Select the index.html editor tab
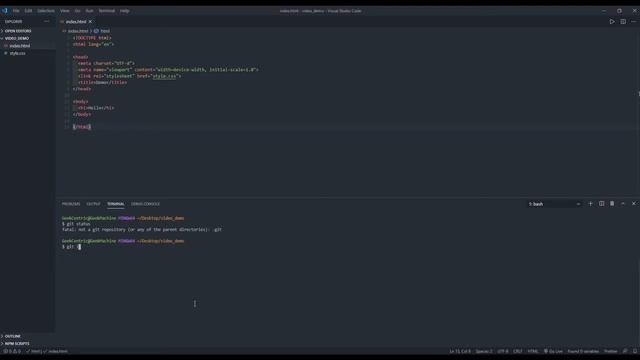Image resolution: width=640 pixels, height=360 pixels. [76, 22]
